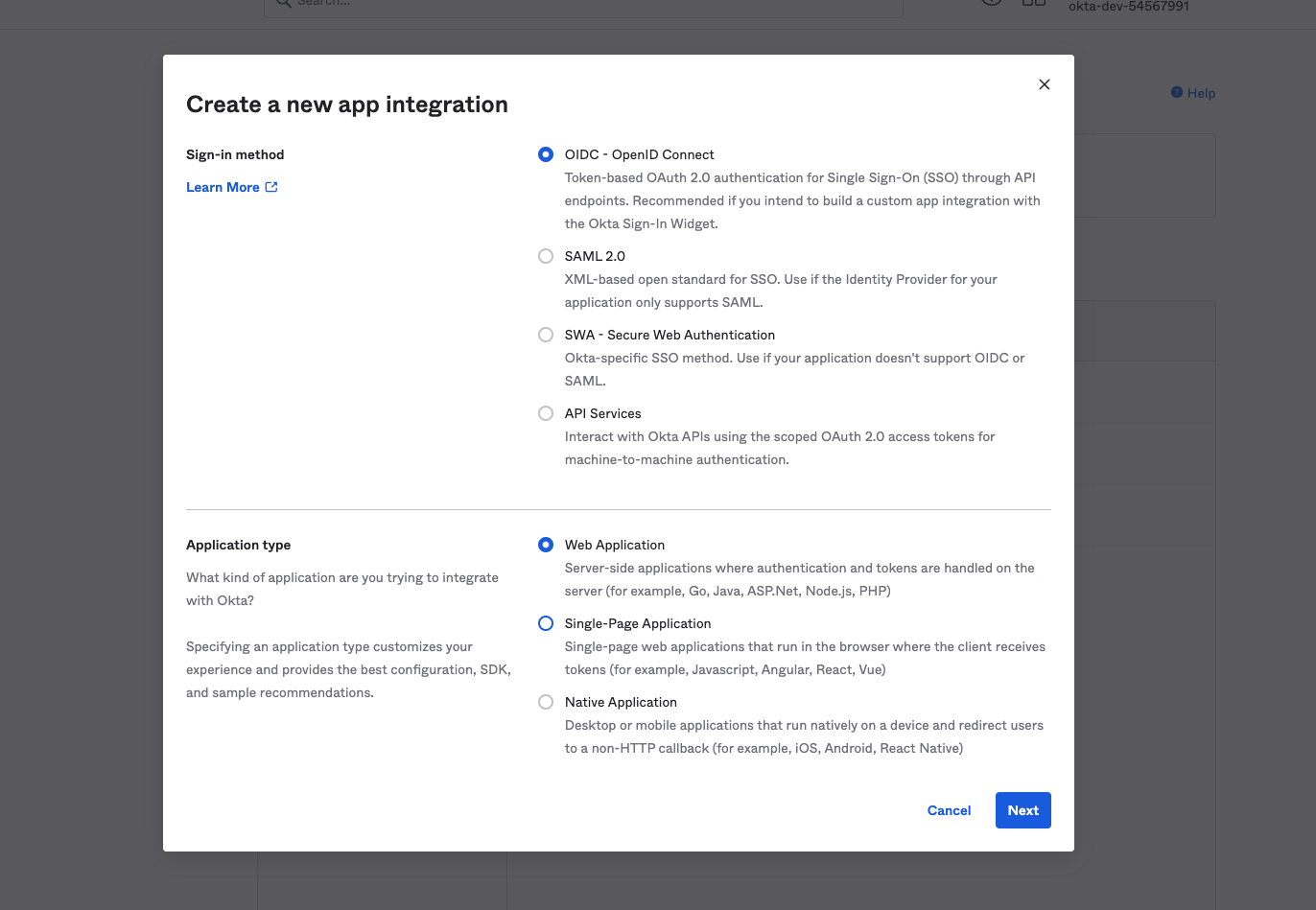Open the Learn More link
This screenshot has width=1316, height=910.
pyautogui.click(x=223, y=187)
